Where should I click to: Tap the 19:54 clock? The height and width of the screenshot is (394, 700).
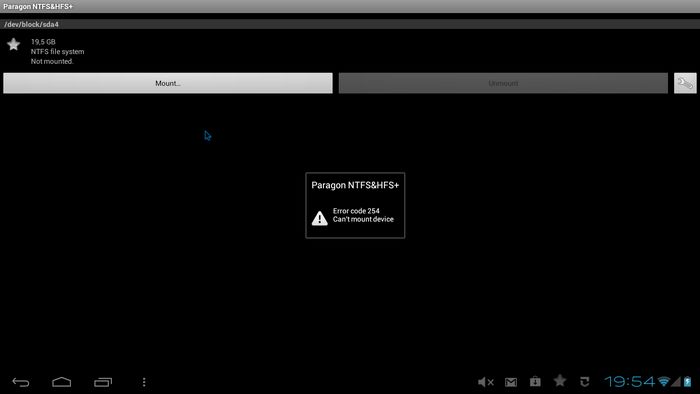pos(629,382)
